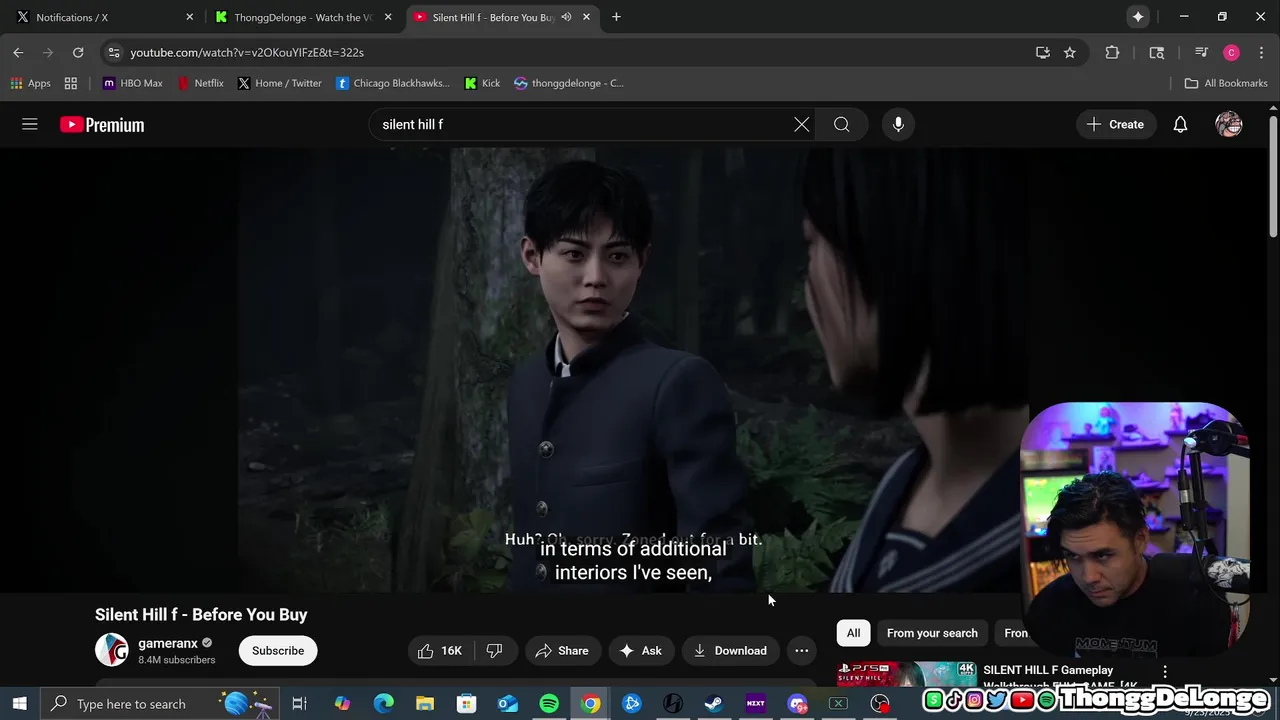1280x720 pixels.
Task: Click the Create button
Action: pyautogui.click(x=1115, y=124)
